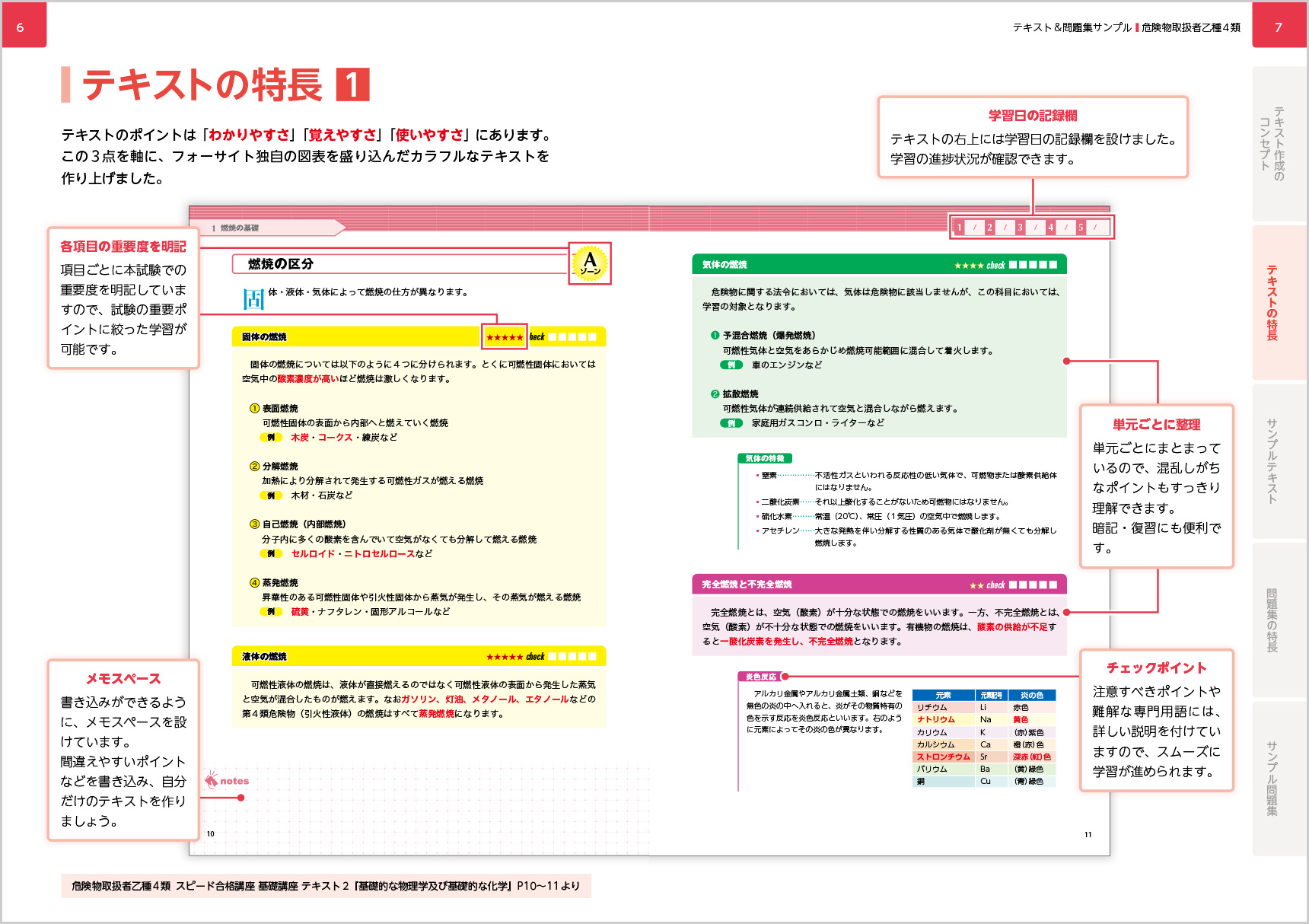Click the two-star rating in 完全燃焼と不完全燃焼 header
The width and height of the screenshot is (1309, 924).
[x=976, y=585]
